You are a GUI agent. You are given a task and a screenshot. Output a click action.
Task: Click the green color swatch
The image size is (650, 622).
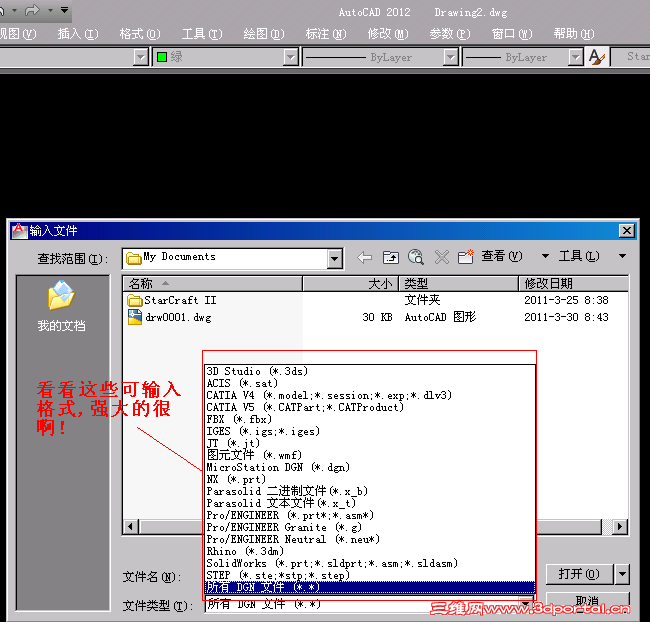162,57
